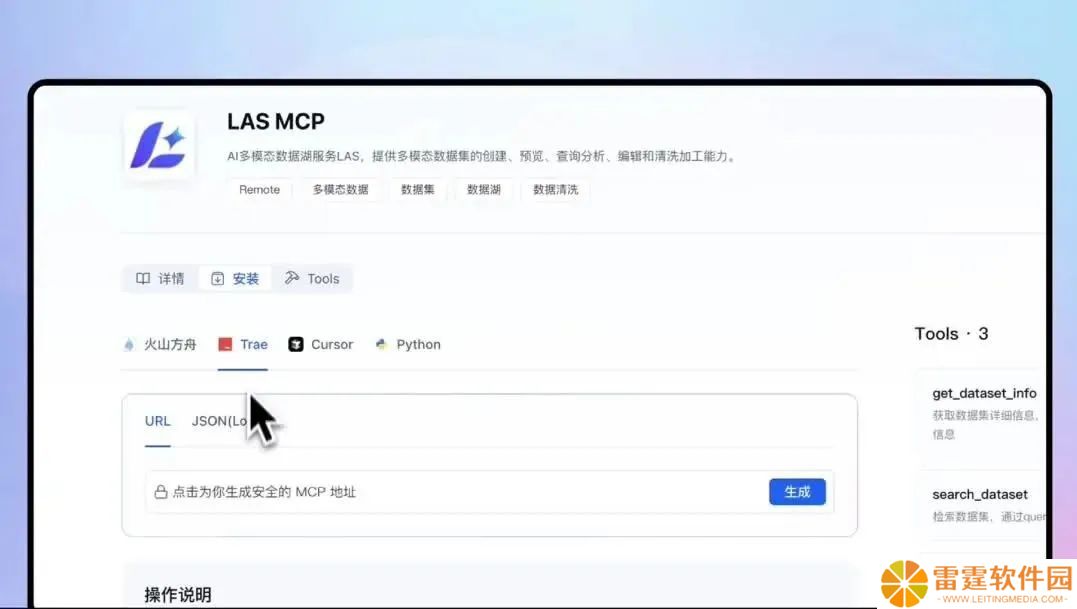Image resolution: width=1077 pixels, height=609 pixels.
Task: Select the Python install tab
Action: [x=408, y=345]
